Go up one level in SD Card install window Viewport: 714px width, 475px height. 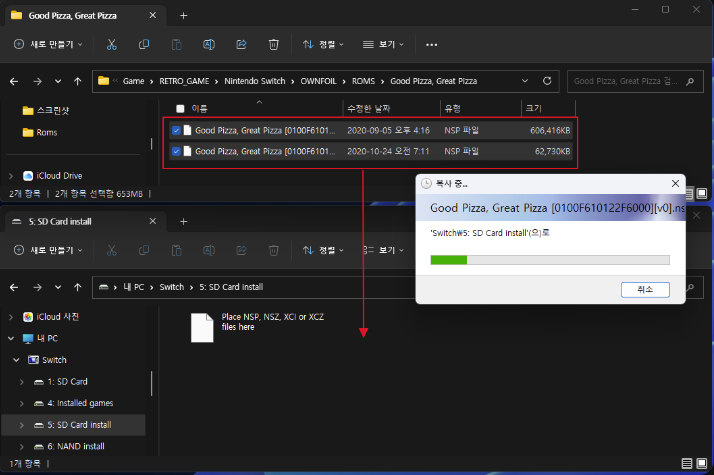77,287
